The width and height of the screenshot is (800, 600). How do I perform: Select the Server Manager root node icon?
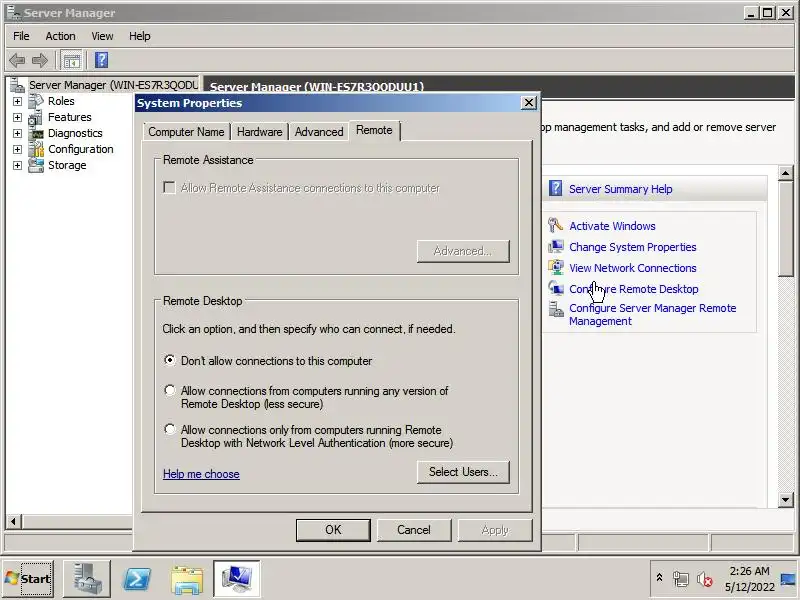(17, 85)
